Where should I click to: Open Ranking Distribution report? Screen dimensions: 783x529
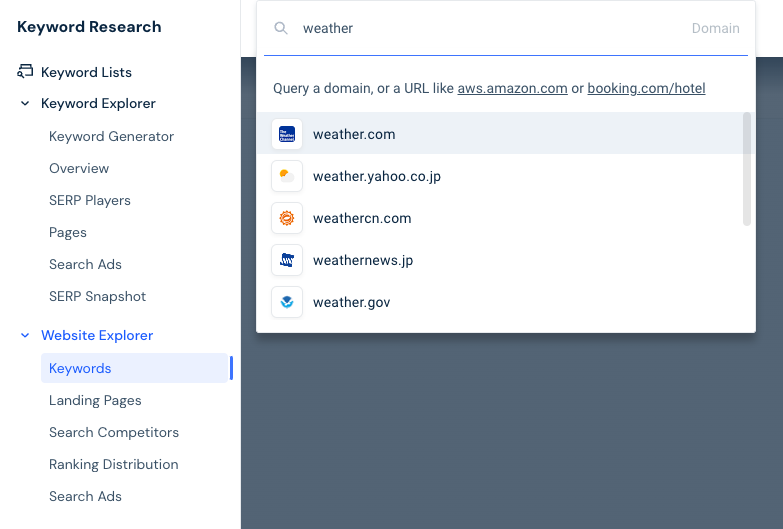coord(113,464)
